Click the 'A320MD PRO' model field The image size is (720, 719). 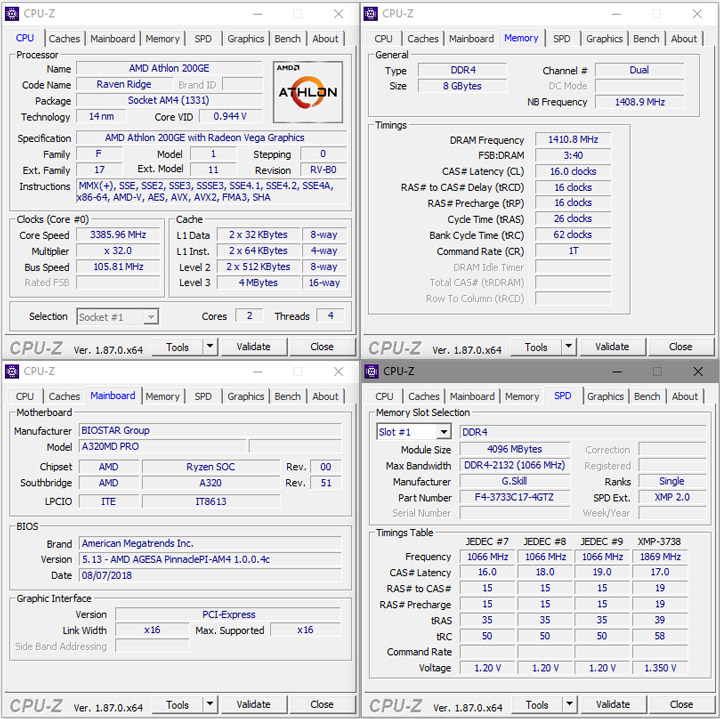(x=163, y=447)
